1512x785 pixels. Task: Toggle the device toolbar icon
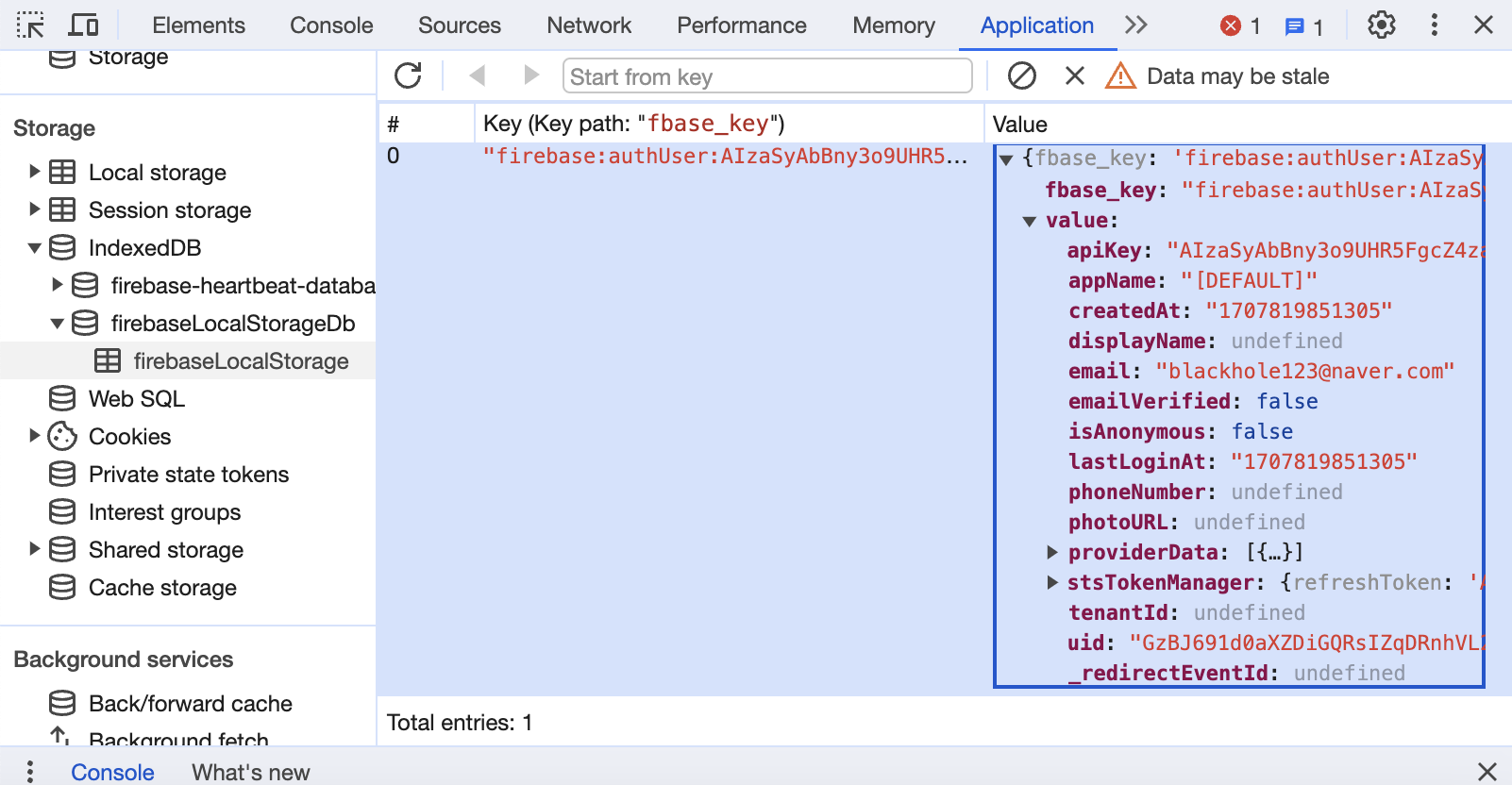[x=84, y=25]
